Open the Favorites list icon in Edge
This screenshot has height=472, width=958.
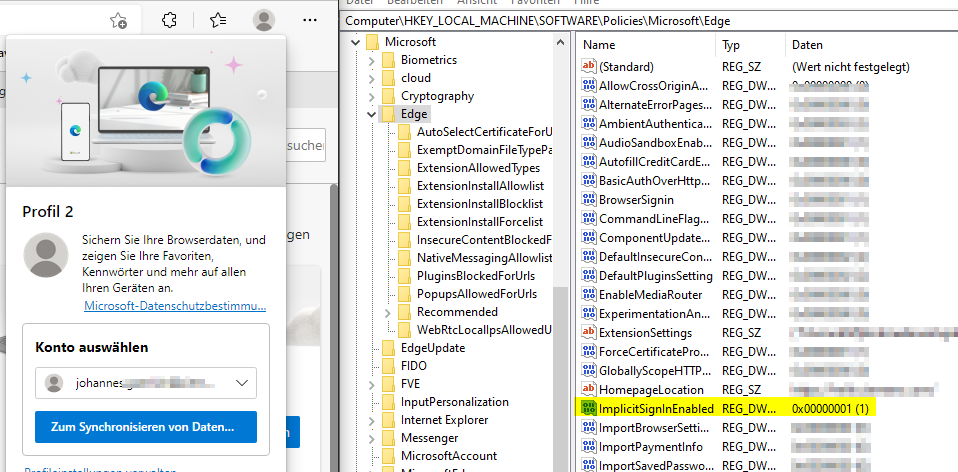click(218, 21)
